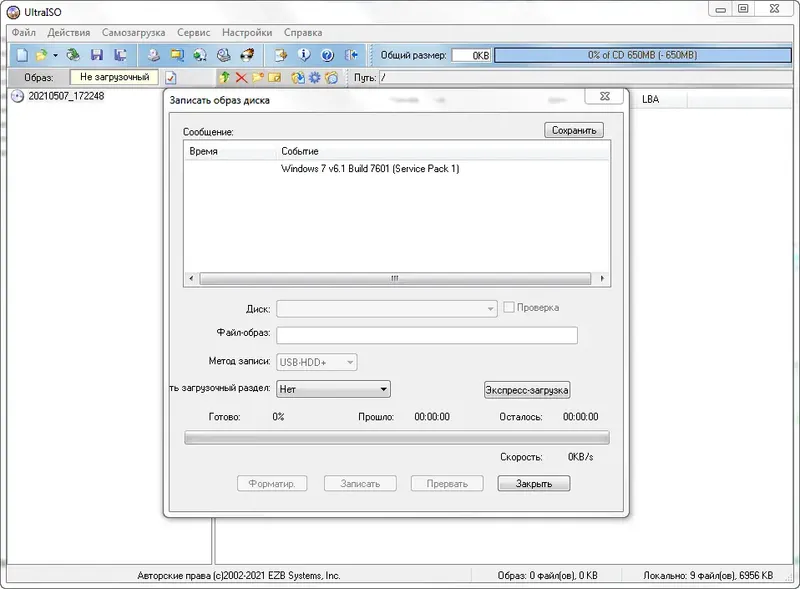The image size is (800, 589).
Task: Click the New image toolbar icon
Action: pyautogui.click(x=22, y=55)
